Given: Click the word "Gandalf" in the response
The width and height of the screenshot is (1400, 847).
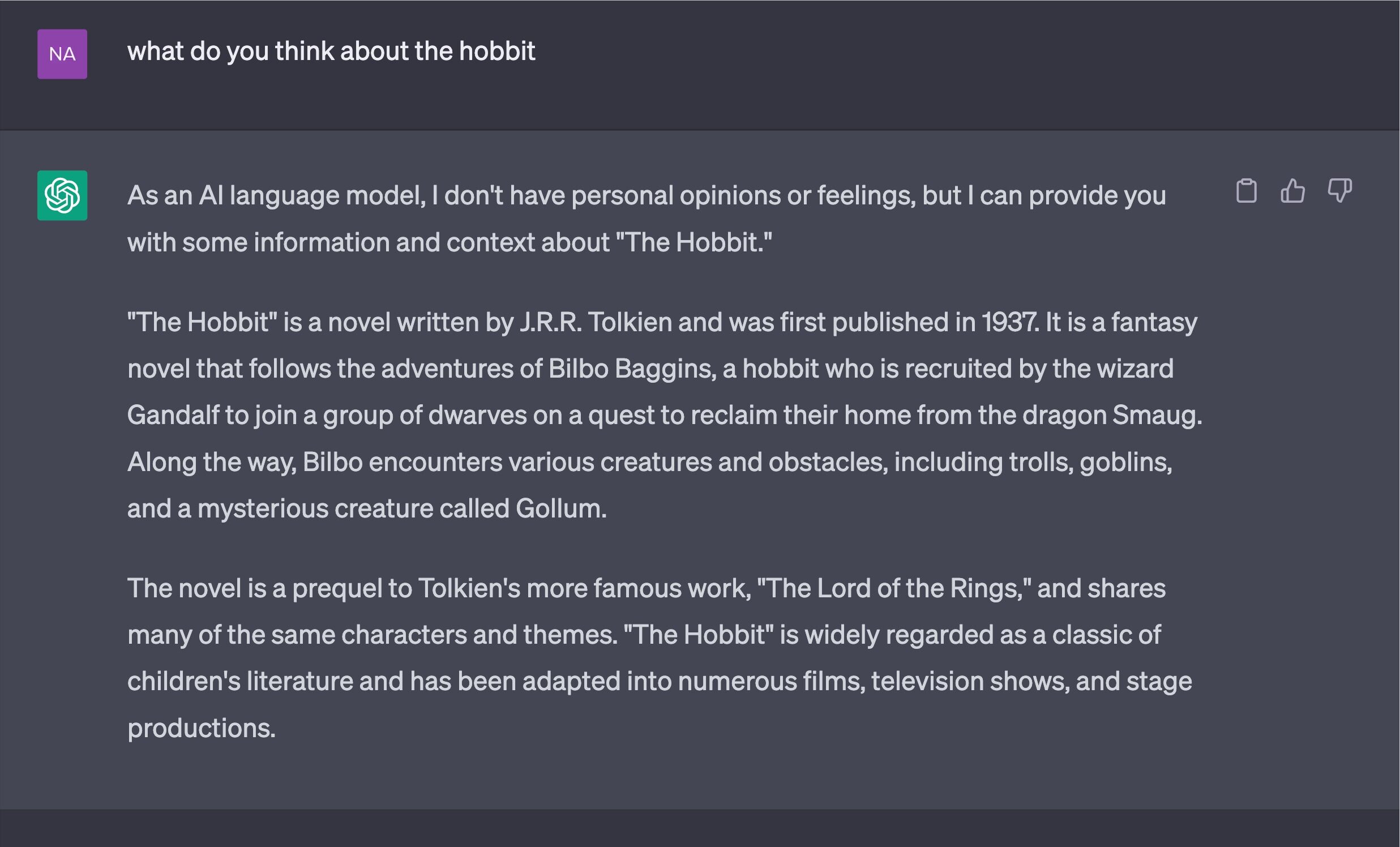Looking at the screenshot, I should pos(173,415).
